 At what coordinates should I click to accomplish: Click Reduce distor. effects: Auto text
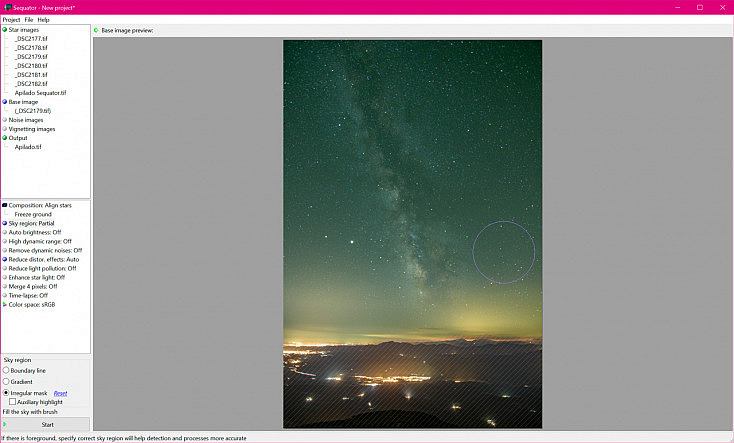tap(44, 259)
